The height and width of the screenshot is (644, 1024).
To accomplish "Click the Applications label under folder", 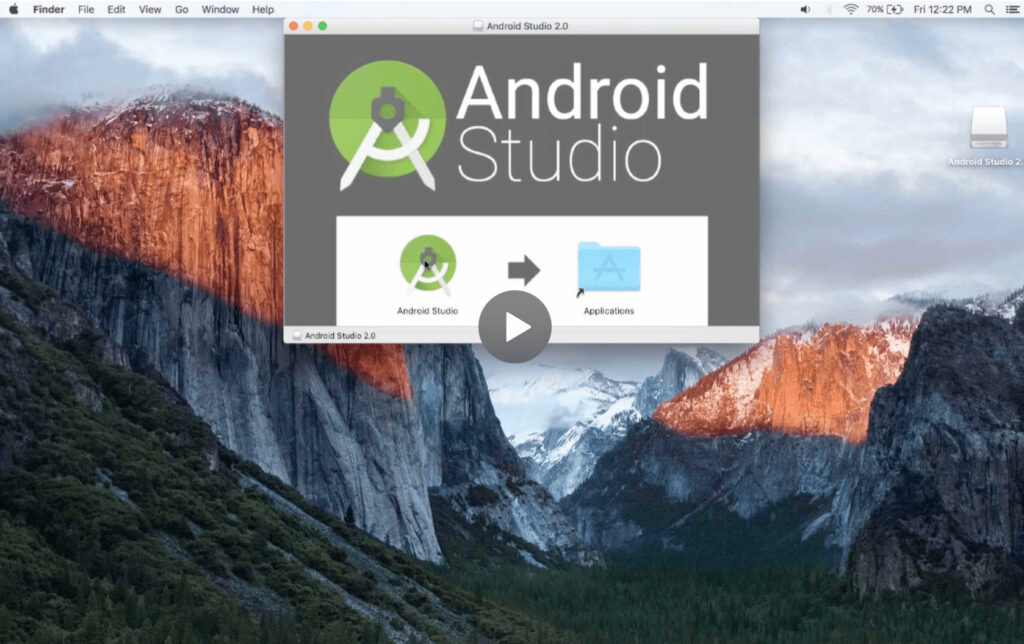I will point(609,311).
